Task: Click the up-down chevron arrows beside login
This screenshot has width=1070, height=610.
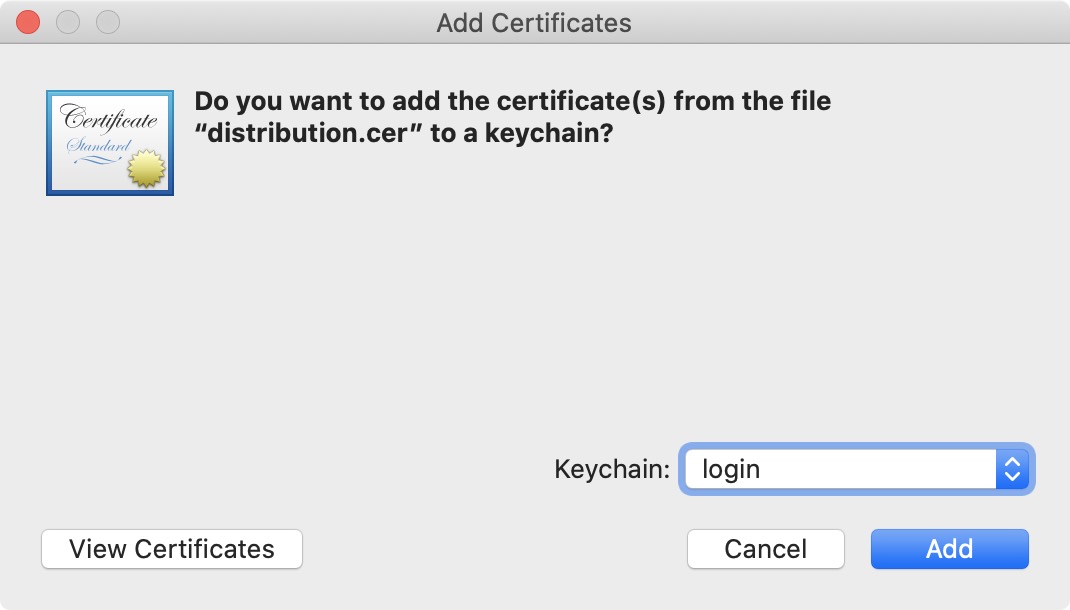Action: click(1012, 469)
